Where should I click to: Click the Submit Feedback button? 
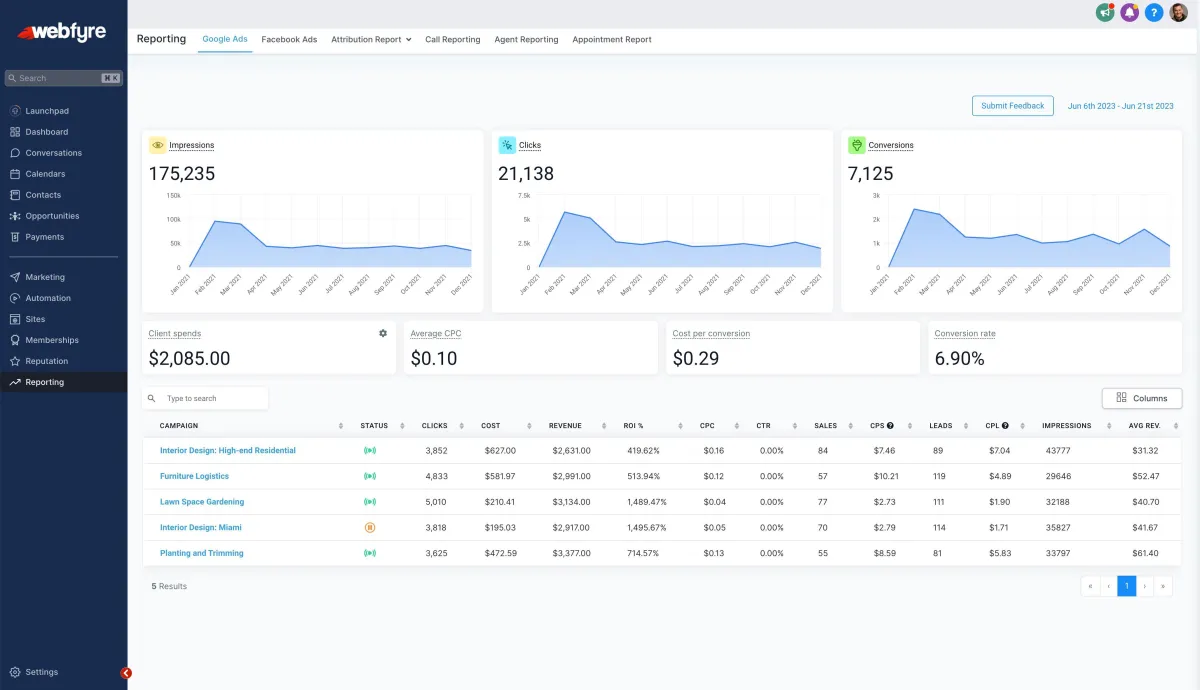[x=1012, y=106]
